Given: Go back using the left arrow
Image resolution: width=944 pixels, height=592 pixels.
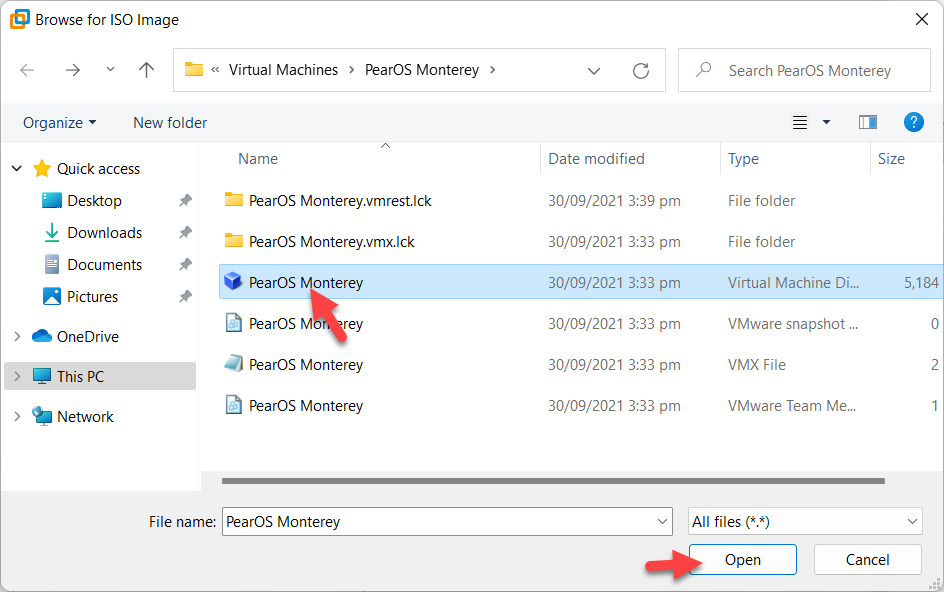Looking at the screenshot, I should pyautogui.click(x=27, y=70).
